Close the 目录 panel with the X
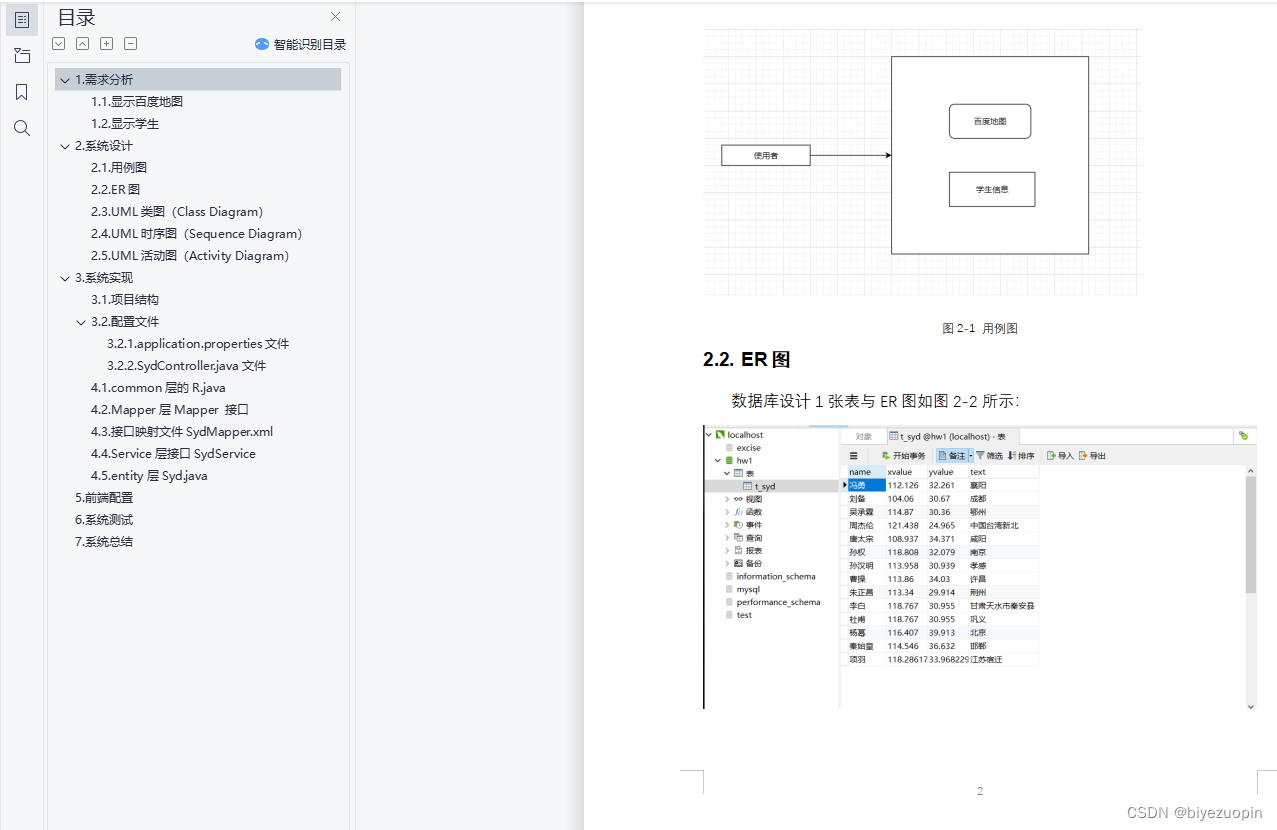 coord(336,17)
